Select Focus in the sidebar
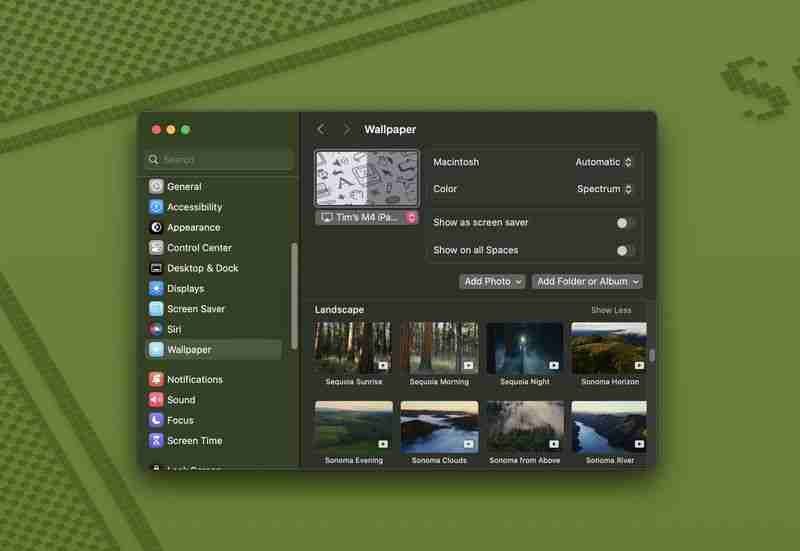Image resolution: width=800 pixels, height=551 pixels. [215, 420]
